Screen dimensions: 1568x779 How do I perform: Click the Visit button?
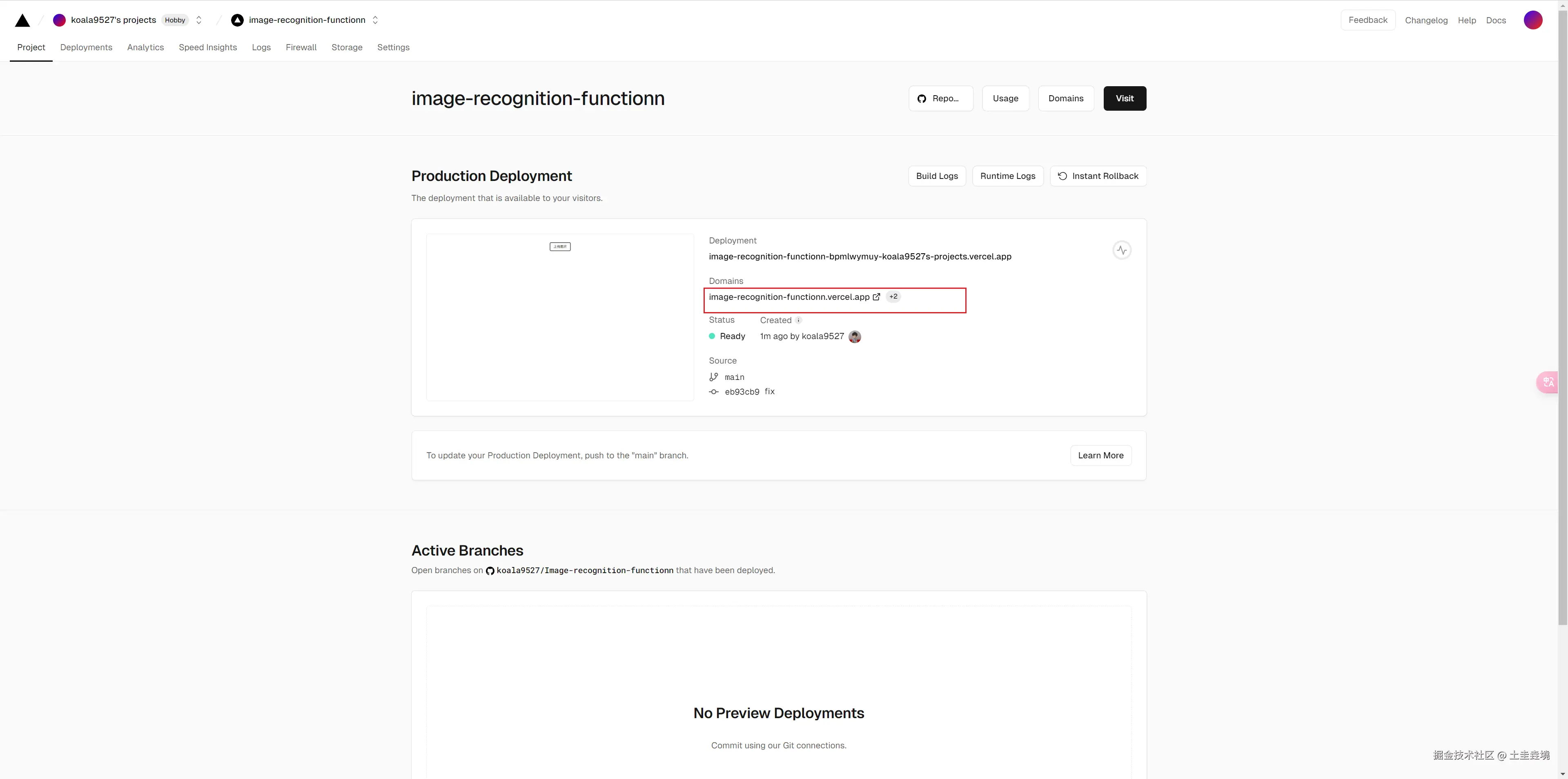(x=1124, y=99)
